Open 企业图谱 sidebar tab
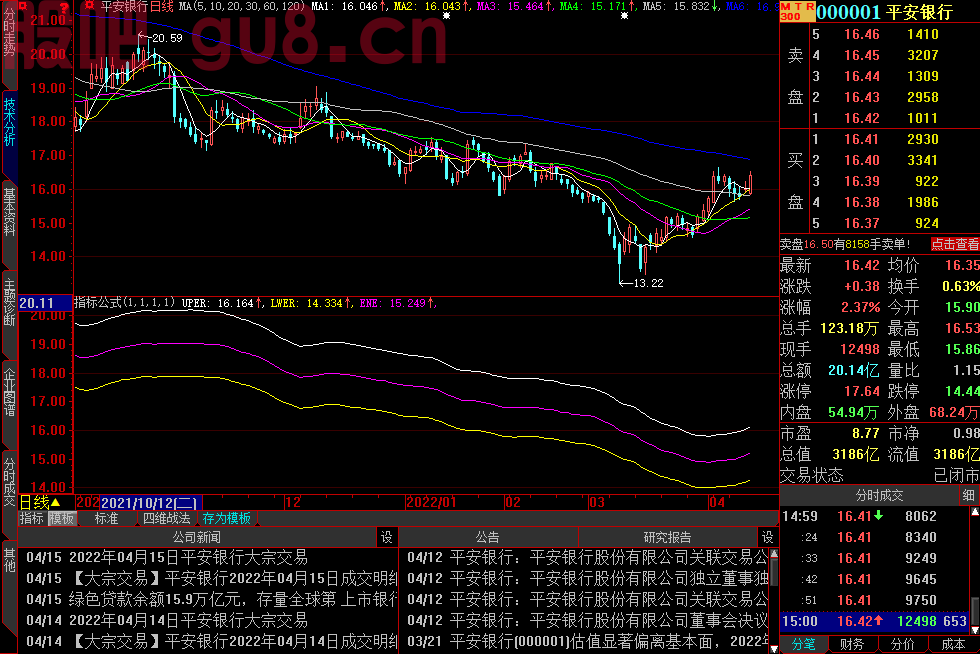The image size is (980, 654). (9, 393)
